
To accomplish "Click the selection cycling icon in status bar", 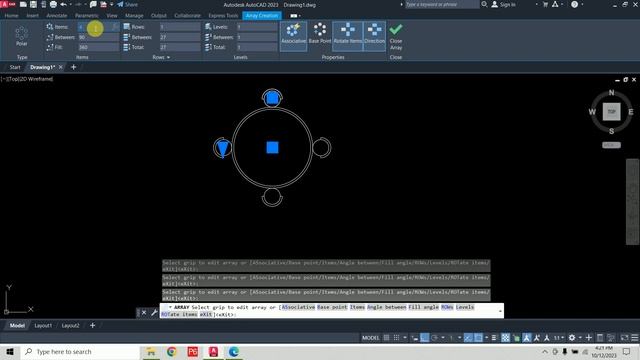I will coord(516,338).
